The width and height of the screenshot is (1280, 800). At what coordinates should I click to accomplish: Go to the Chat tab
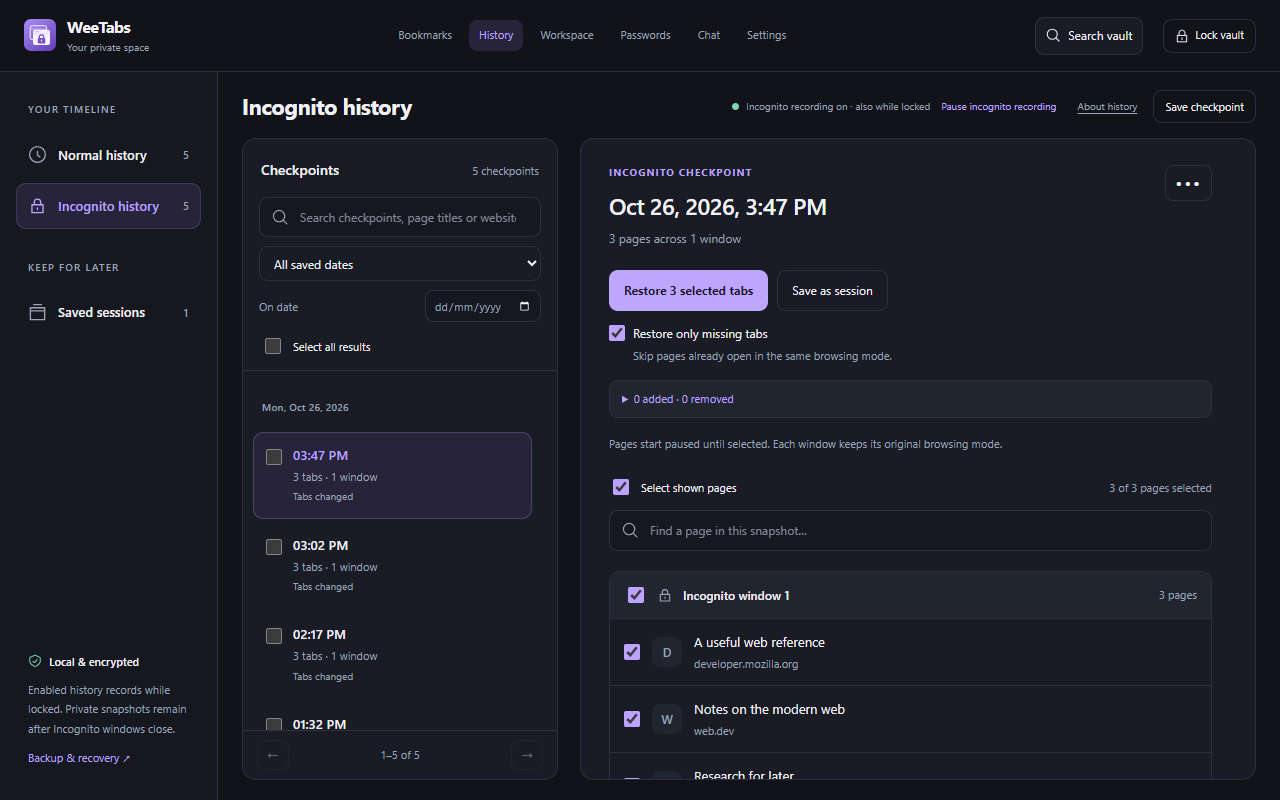click(709, 35)
